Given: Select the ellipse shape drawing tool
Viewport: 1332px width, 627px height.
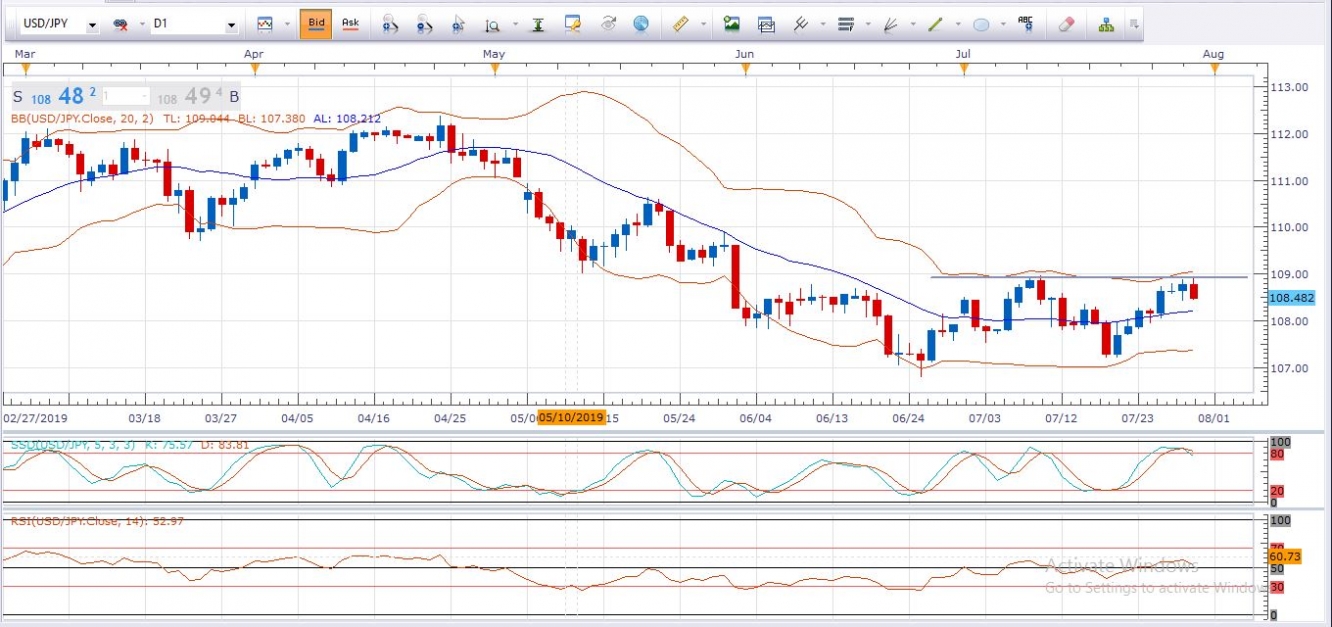Looking at the screenshot, I should pos(982,23).
